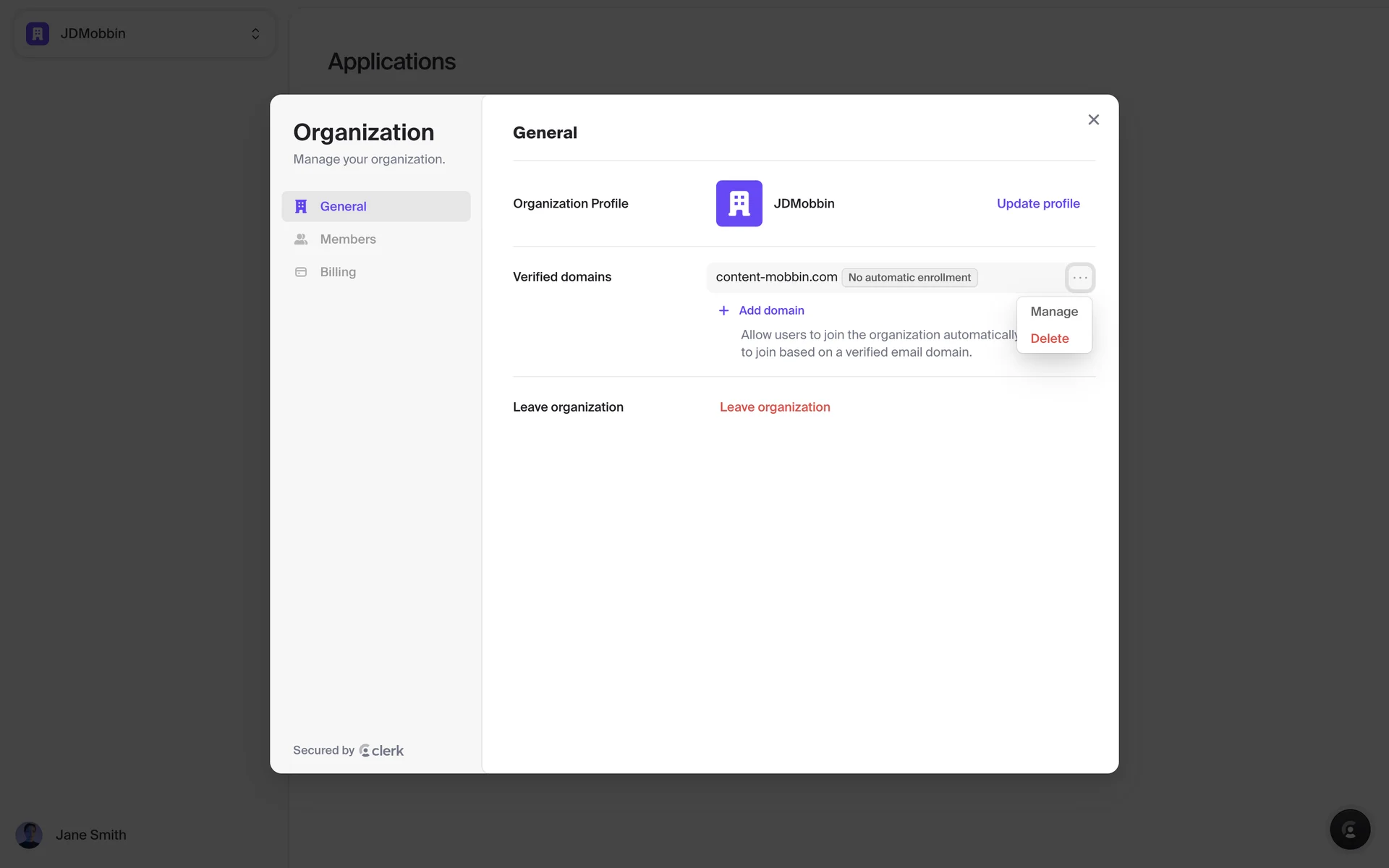Click the Clerk logo in footer
1389x868 pixels.
coord(381,750)
